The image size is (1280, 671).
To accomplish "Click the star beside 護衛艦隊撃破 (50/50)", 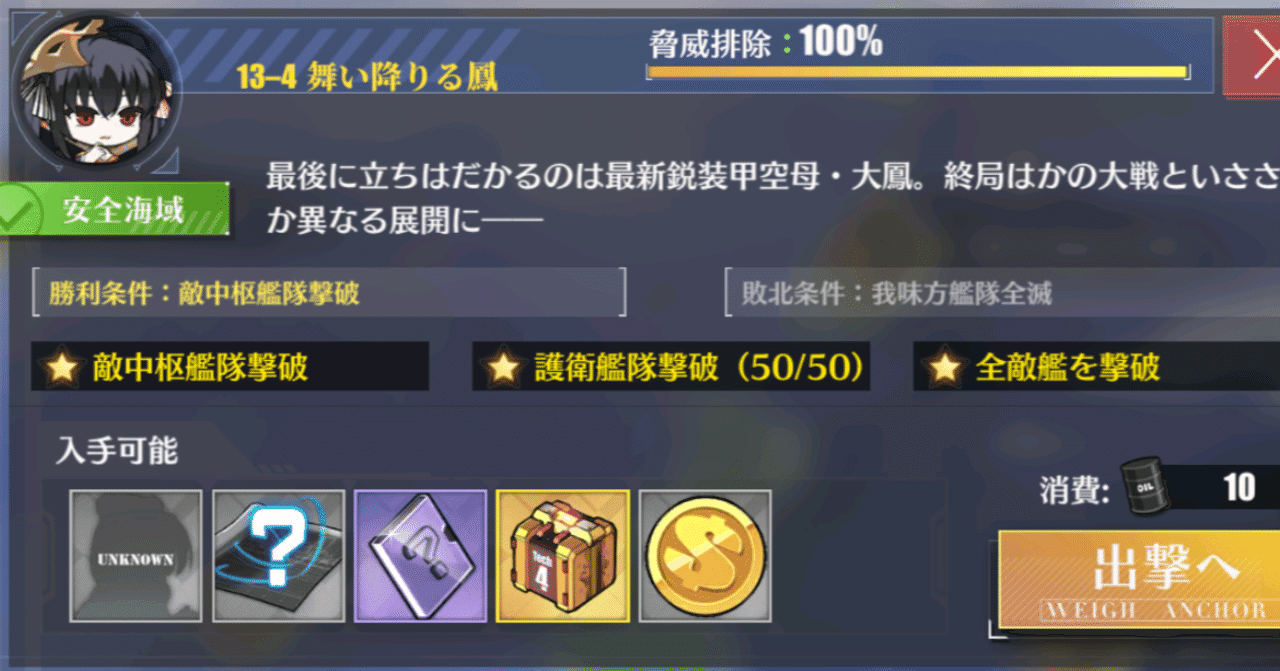I will (x=504, y=367).
